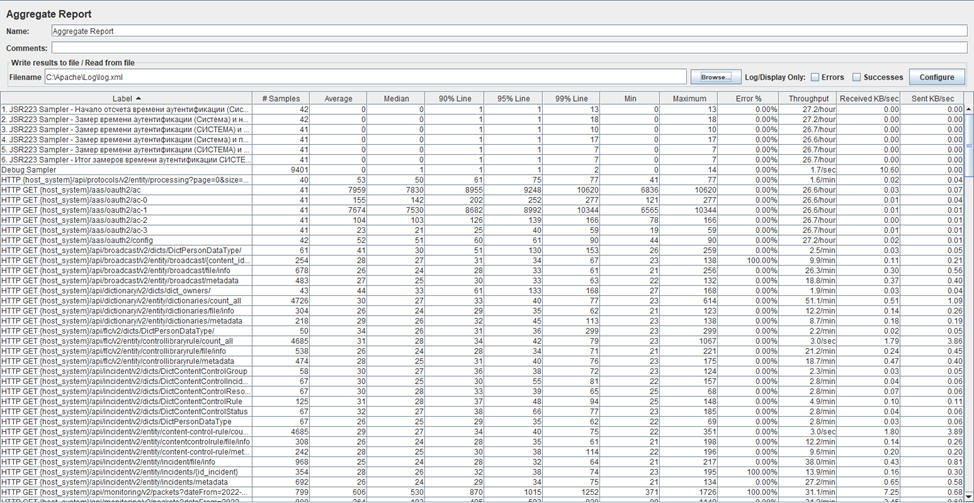
Task: Select the Debug Sampler row
Action: point(483,170)
